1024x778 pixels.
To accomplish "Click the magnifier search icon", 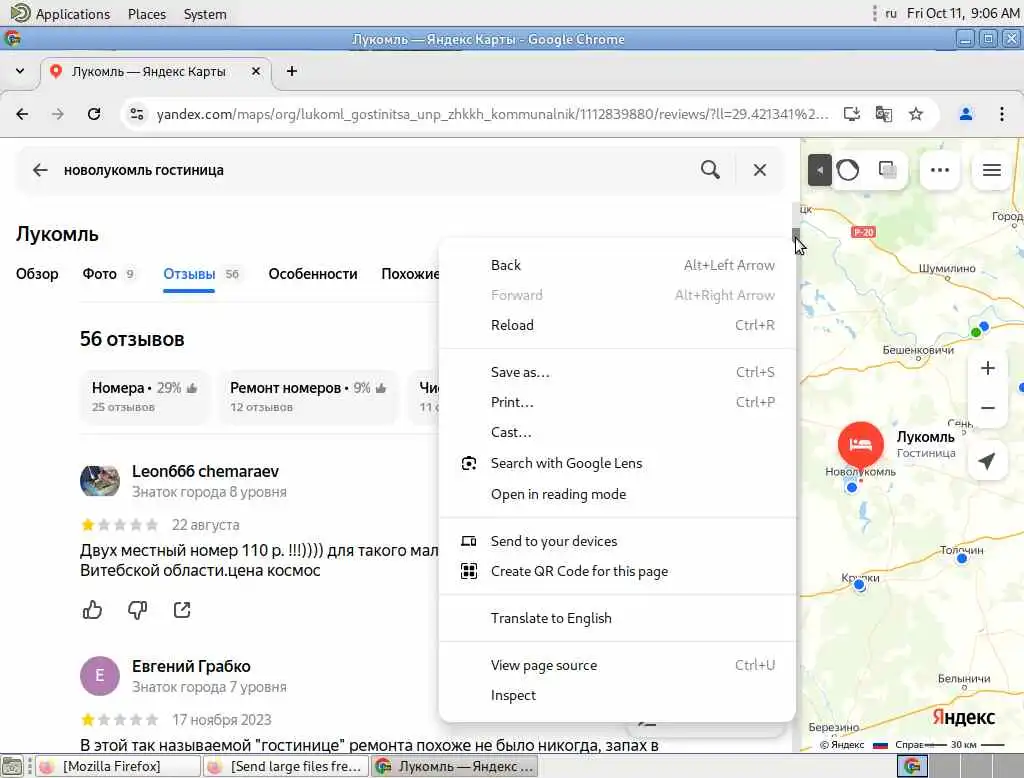I will [710, 170].
